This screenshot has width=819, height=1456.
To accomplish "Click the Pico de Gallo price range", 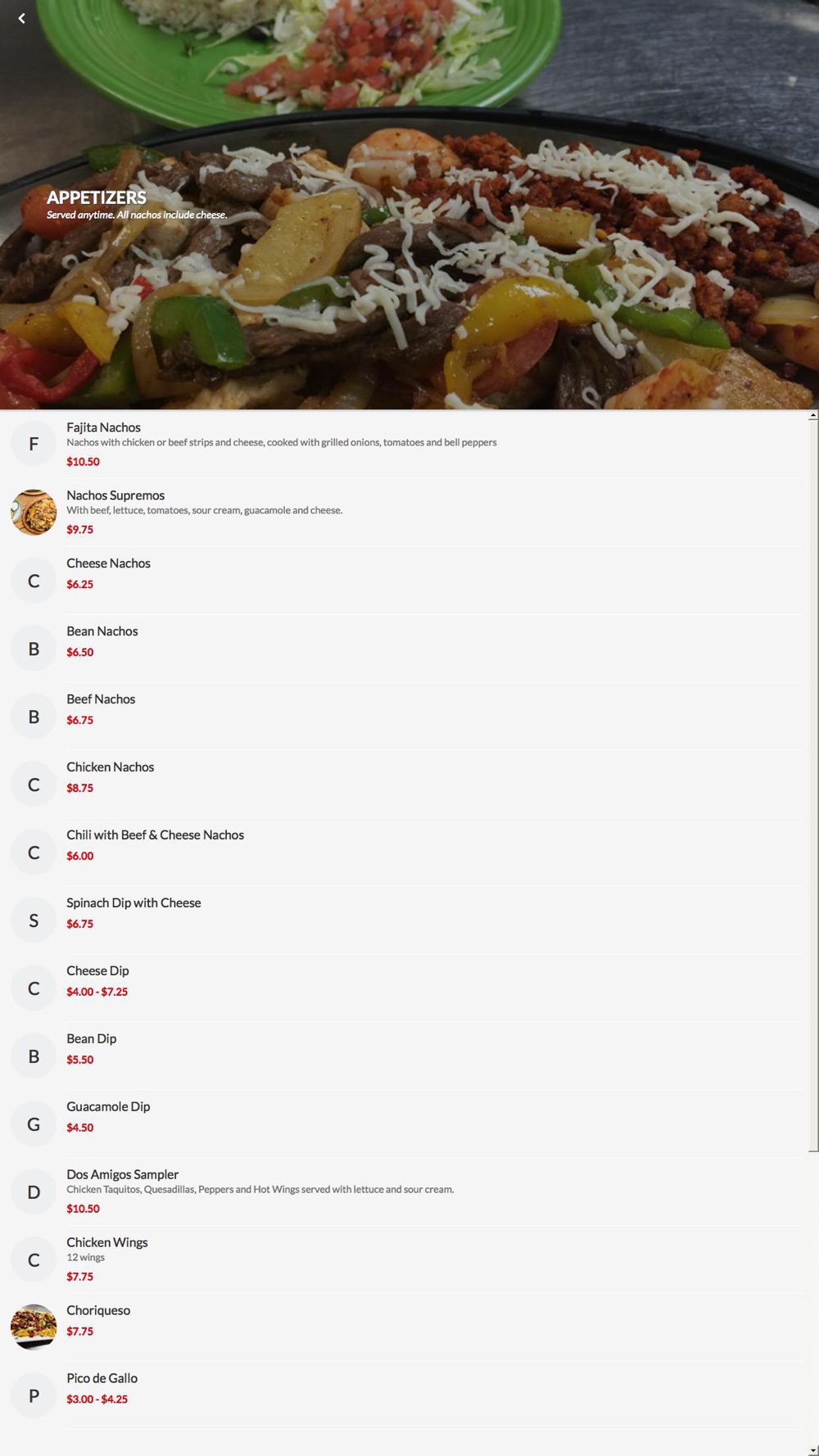I will click(97, 1399).
